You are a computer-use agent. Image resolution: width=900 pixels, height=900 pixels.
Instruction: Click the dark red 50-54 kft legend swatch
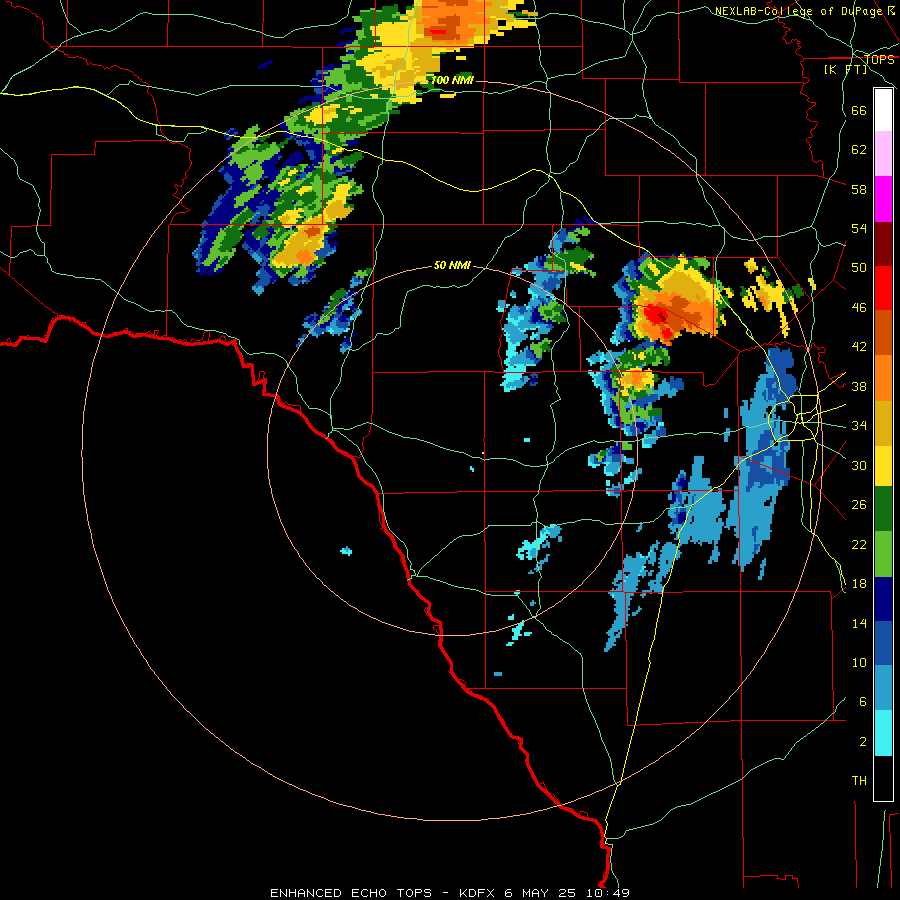[x=883, y=245]
